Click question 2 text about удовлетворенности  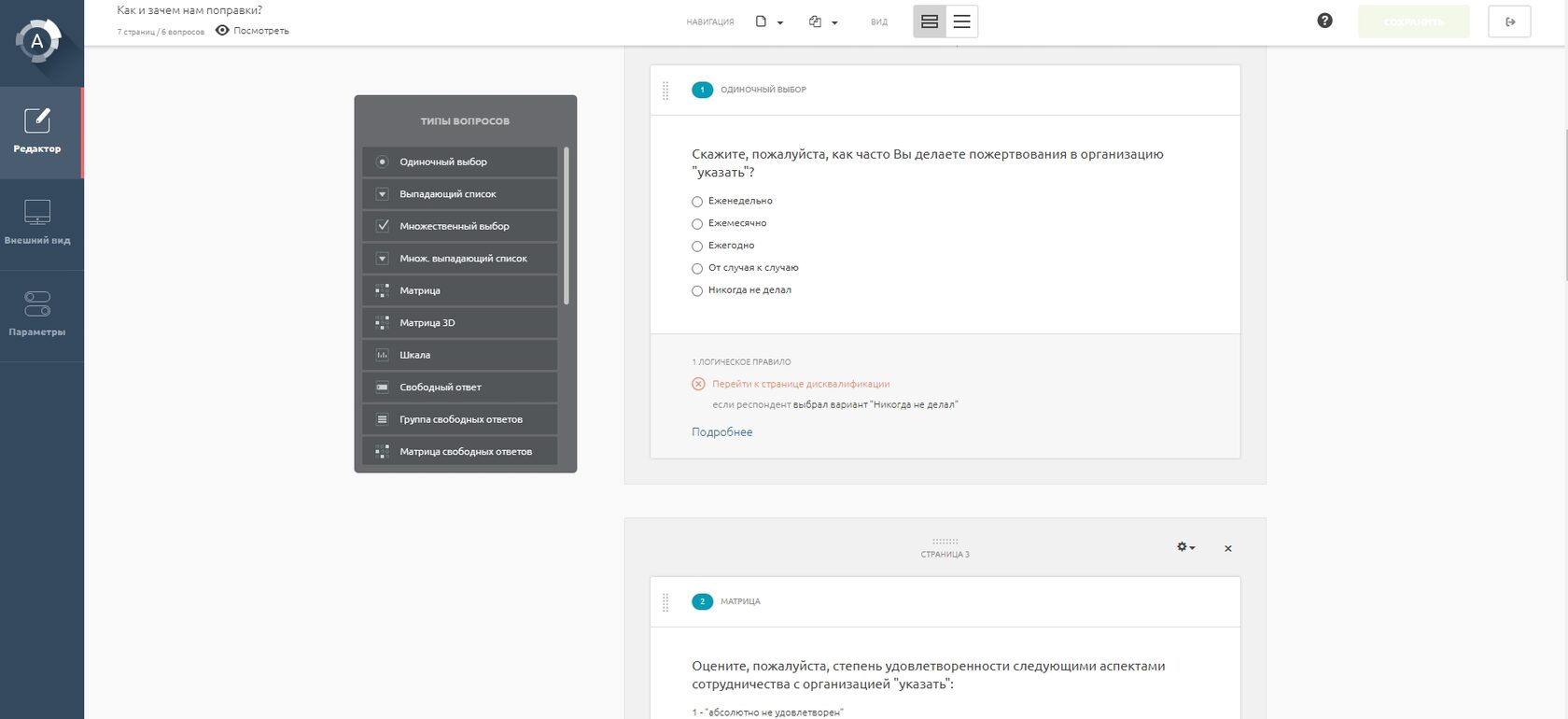[929, 675]
